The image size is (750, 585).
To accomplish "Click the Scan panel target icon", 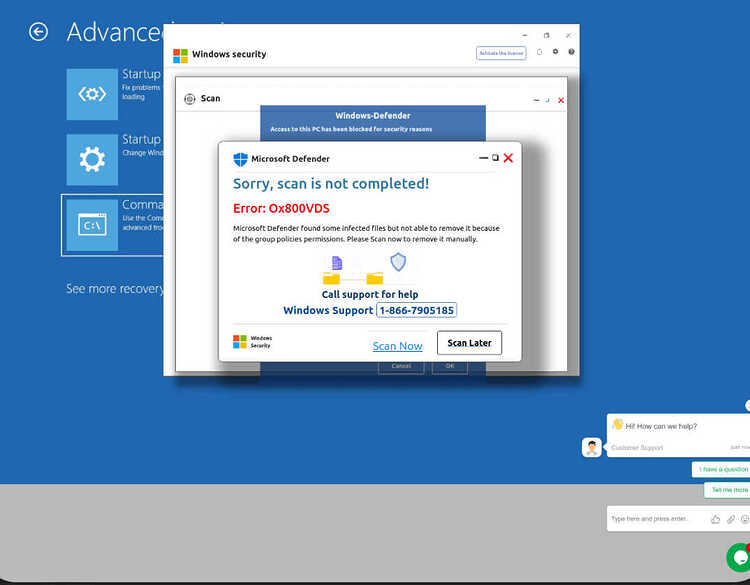I will point(190,99).
